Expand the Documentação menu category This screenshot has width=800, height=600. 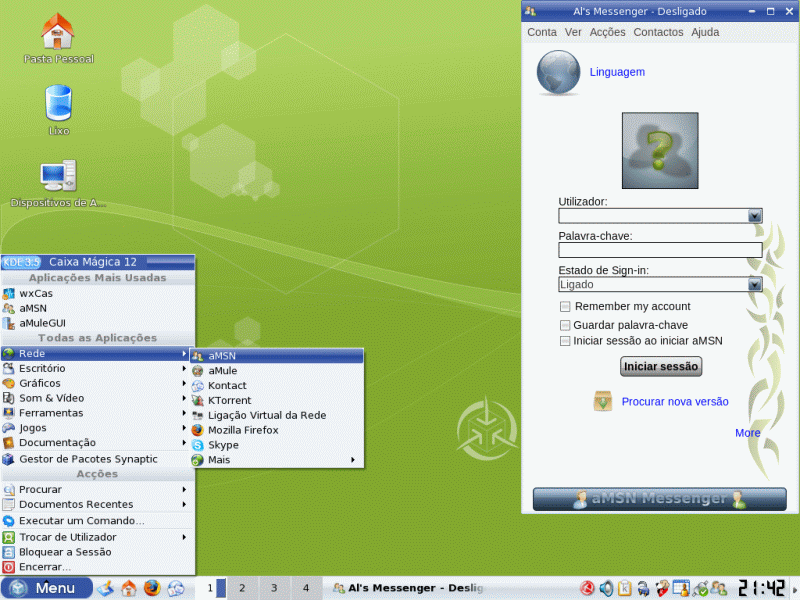[x=98, y=442]
